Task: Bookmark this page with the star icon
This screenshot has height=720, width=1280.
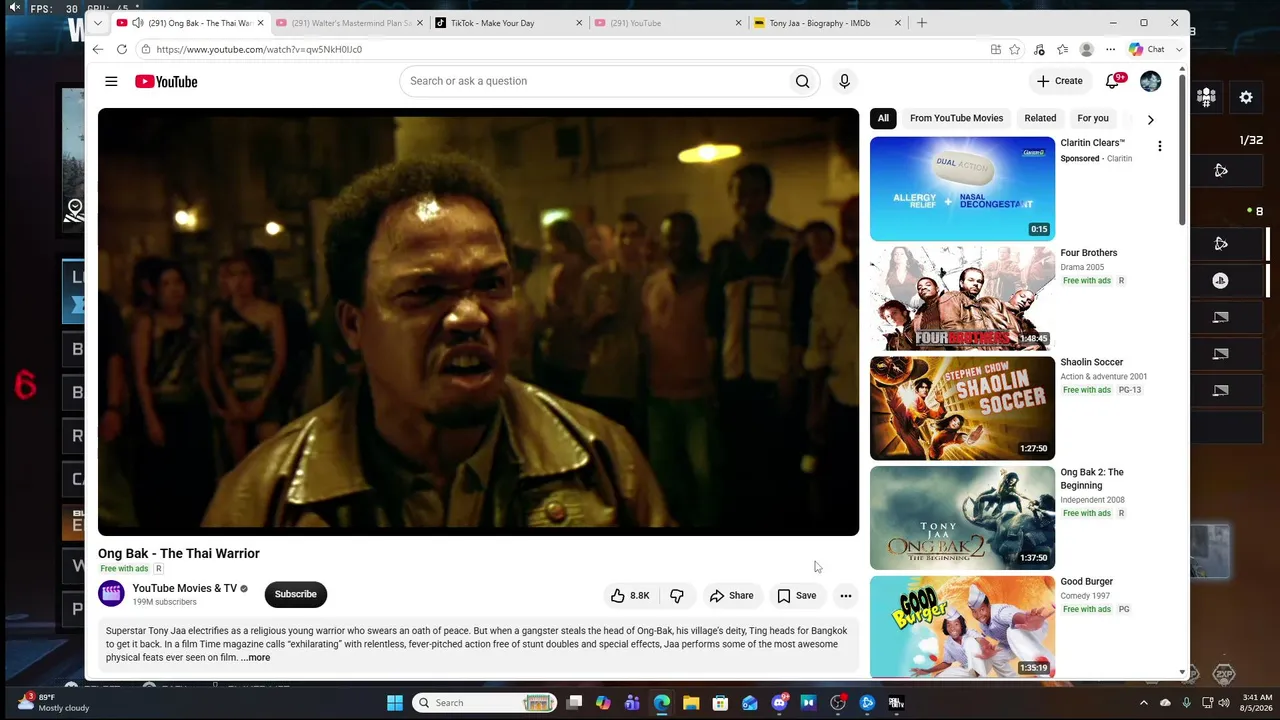Action: coord(1014,49)
